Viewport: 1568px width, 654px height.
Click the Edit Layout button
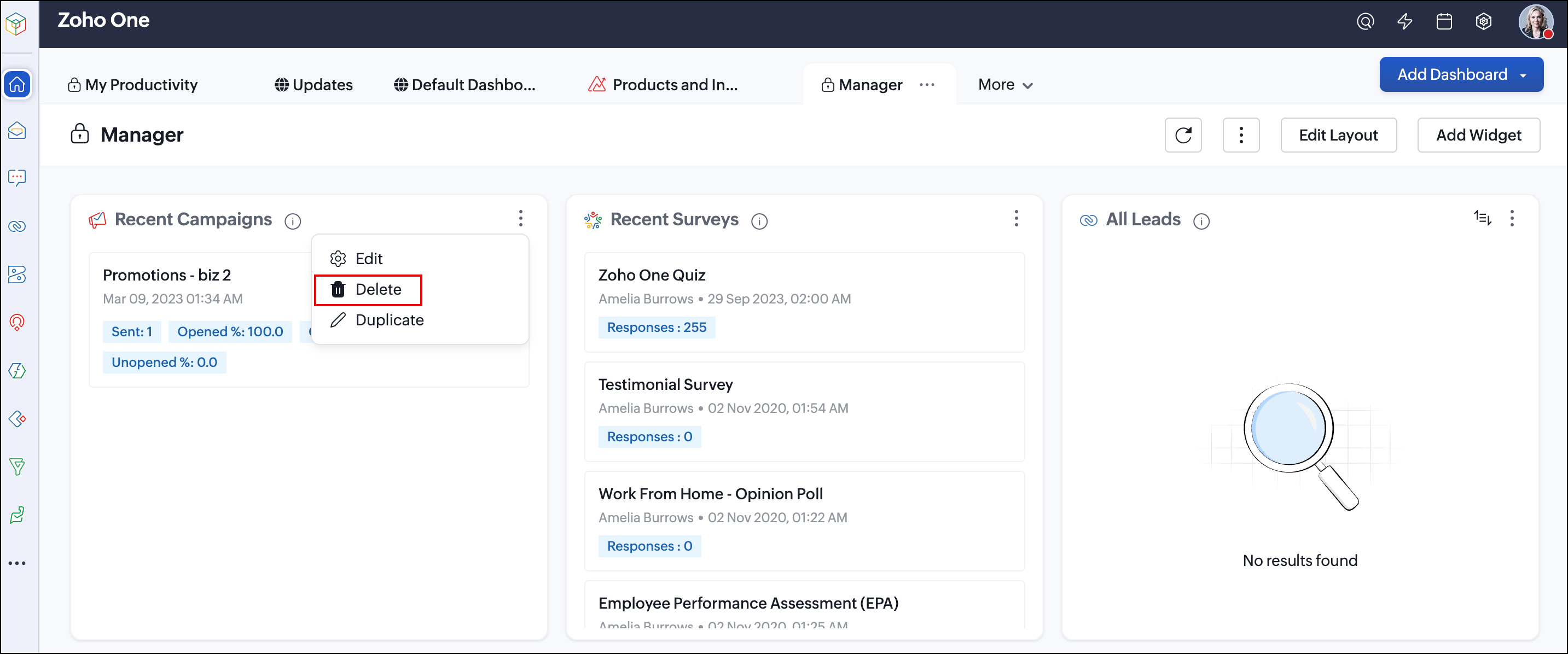pos(1338,135)
